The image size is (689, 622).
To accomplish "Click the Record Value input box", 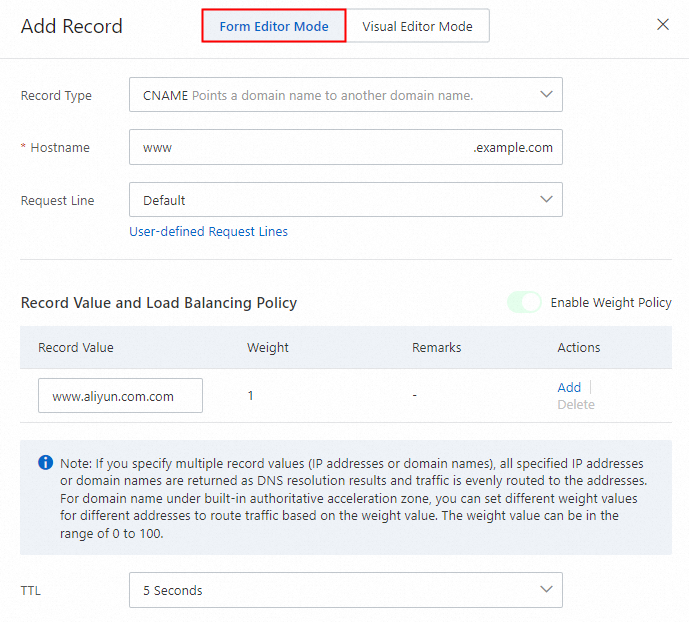I will [120, 396].
